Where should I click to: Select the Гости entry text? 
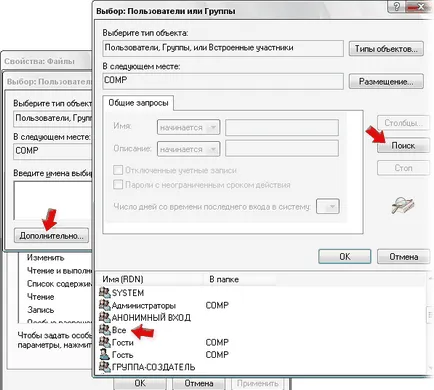(123, 342)
